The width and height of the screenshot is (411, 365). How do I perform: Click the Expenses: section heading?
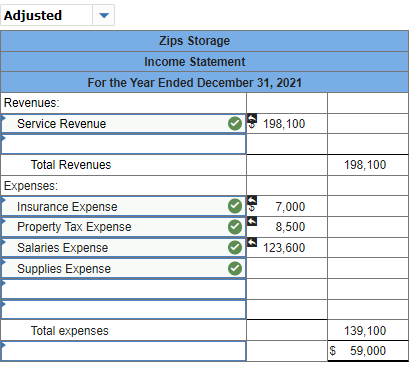point(31,186)
